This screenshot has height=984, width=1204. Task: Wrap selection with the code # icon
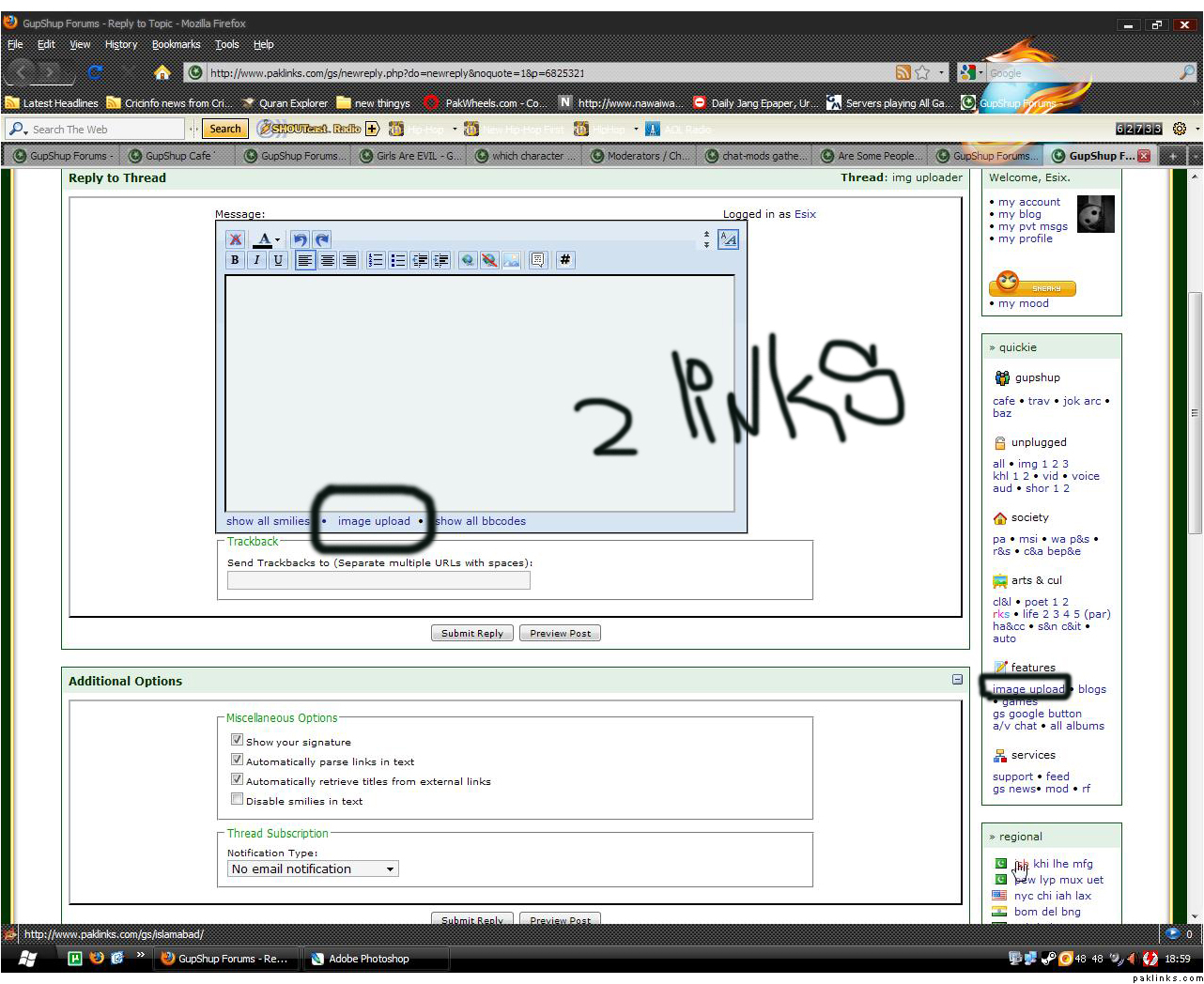tap(565, 260)
